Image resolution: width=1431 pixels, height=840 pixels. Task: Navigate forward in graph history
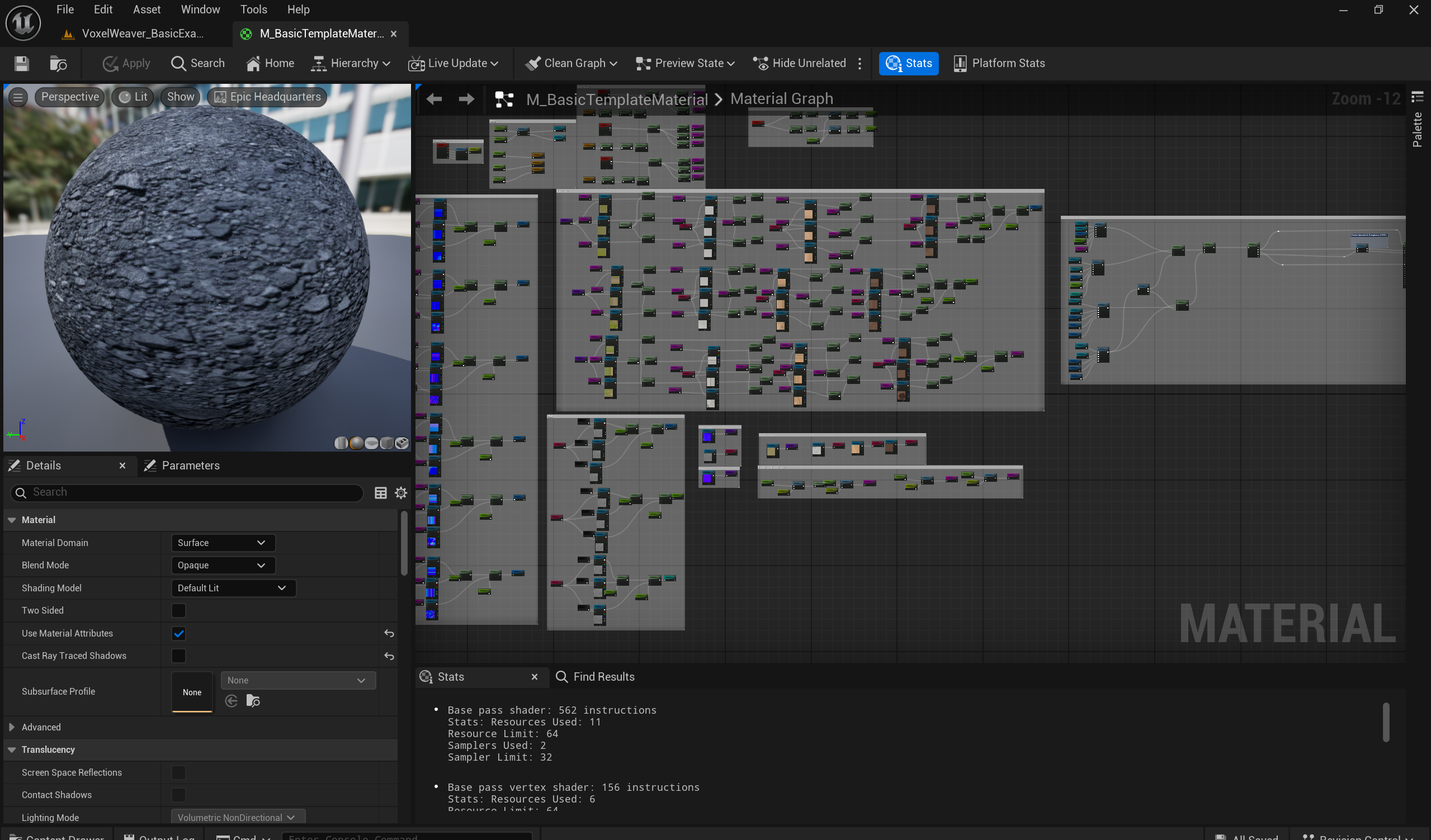coord(466,99)
